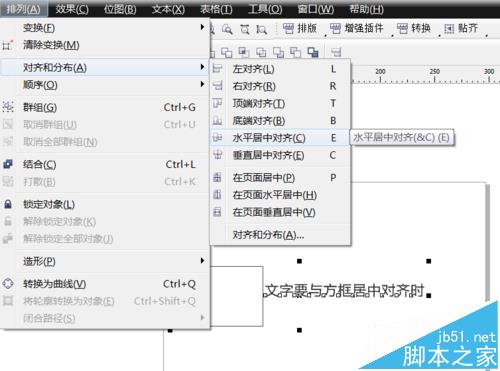500x371 pixels.
Task: Open the 对齐和分布(A)... dialog entry
Action: (x=280, y=235)
